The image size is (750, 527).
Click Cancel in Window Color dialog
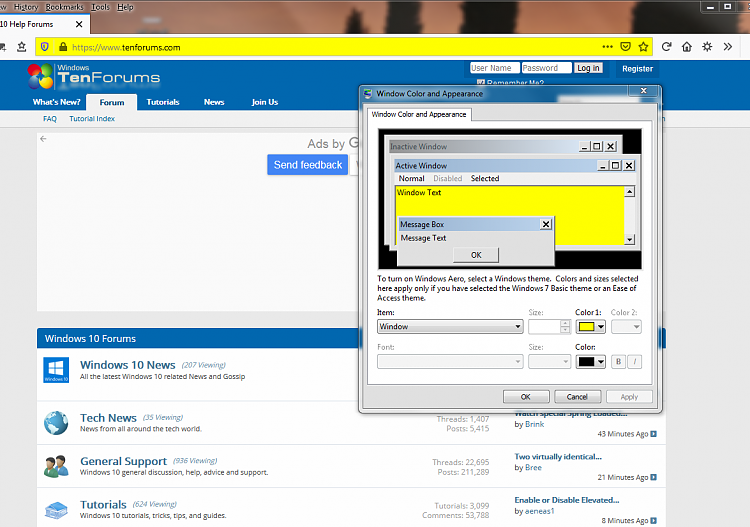pos(577,397)
